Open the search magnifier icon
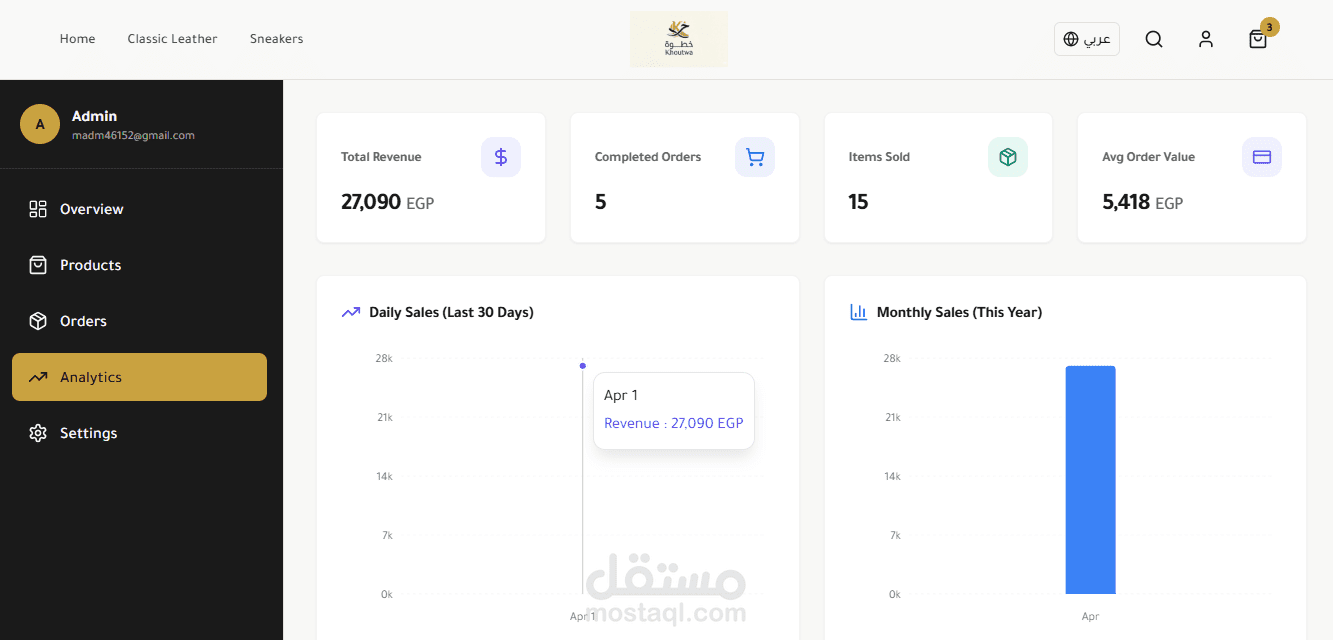The width and height of the screenshot is (1333, 640). coord(1154,39)
